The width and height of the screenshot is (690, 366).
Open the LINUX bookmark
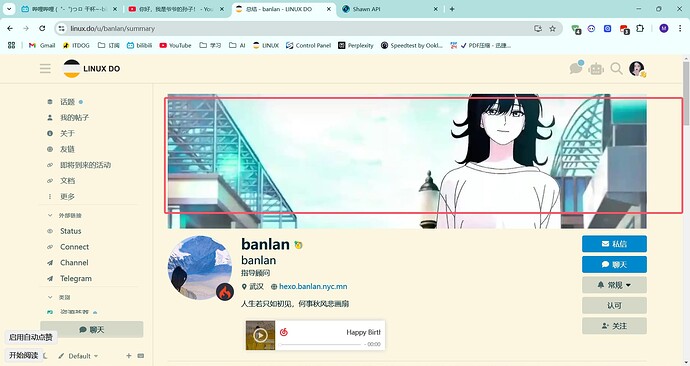click(266, 45)
